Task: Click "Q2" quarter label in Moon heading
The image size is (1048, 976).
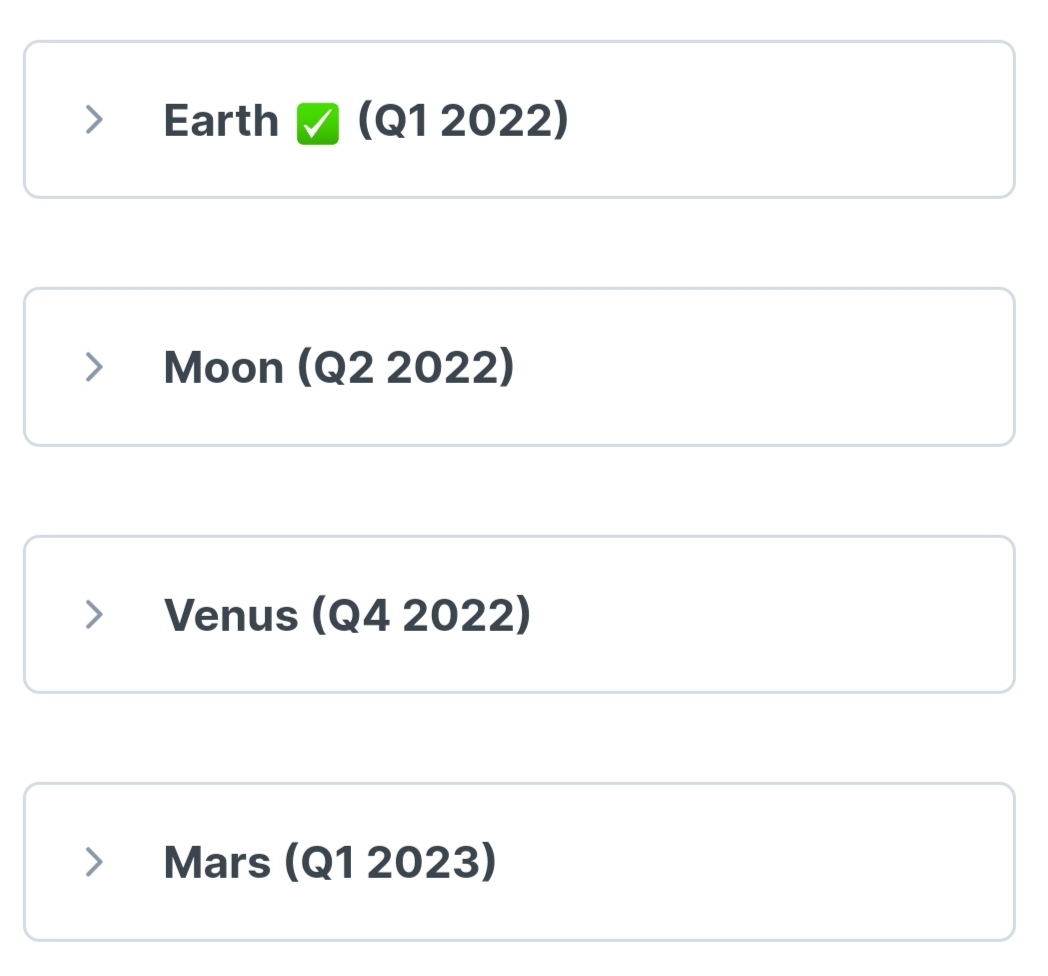Action: [x=343, y=368]
